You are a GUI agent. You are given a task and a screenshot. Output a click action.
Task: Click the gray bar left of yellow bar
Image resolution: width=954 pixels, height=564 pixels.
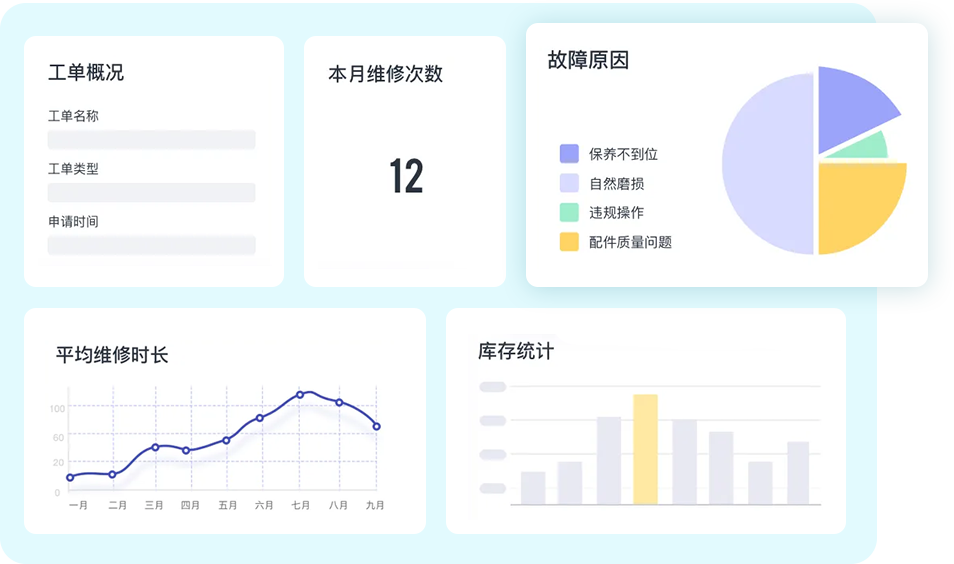[x=609, y=461]
